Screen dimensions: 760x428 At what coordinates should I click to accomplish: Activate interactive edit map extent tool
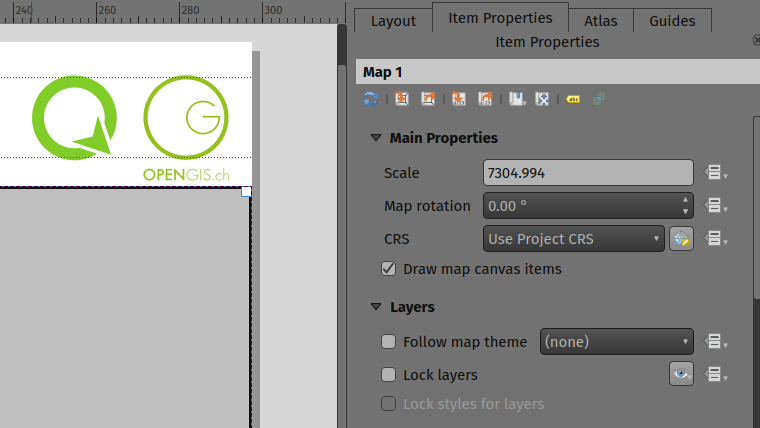pyautogui.click(x=542, y=99)
